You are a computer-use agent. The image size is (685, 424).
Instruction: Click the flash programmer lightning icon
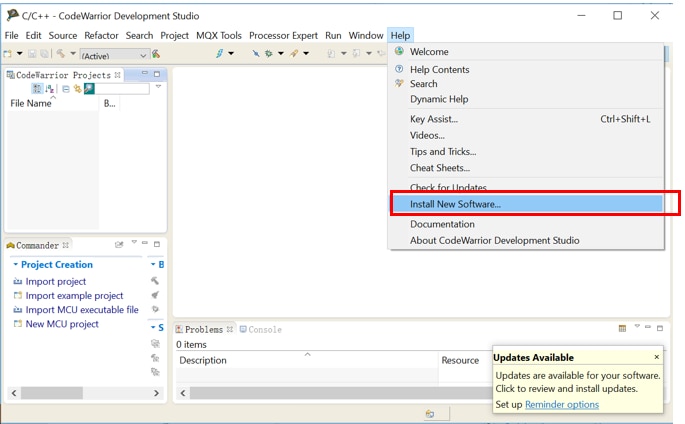220,54
